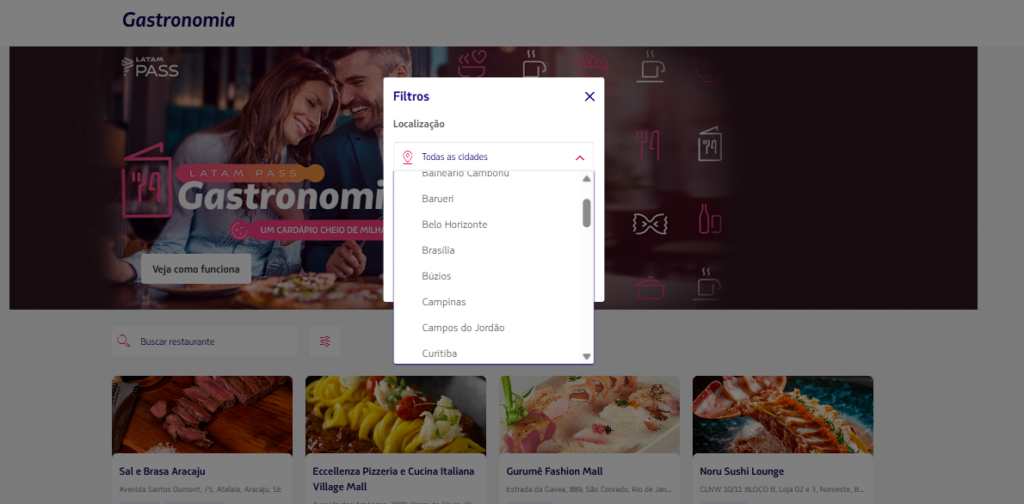Click the city list scrollbar thumb
Image resolution: width=1024 pixels, height=504 pixels.
click(x=587, y=212)
